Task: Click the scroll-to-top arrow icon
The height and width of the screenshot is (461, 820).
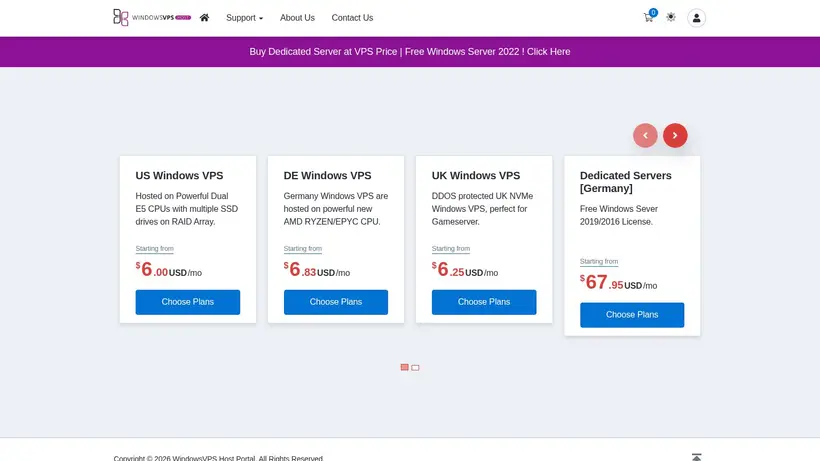Action: 696,457
